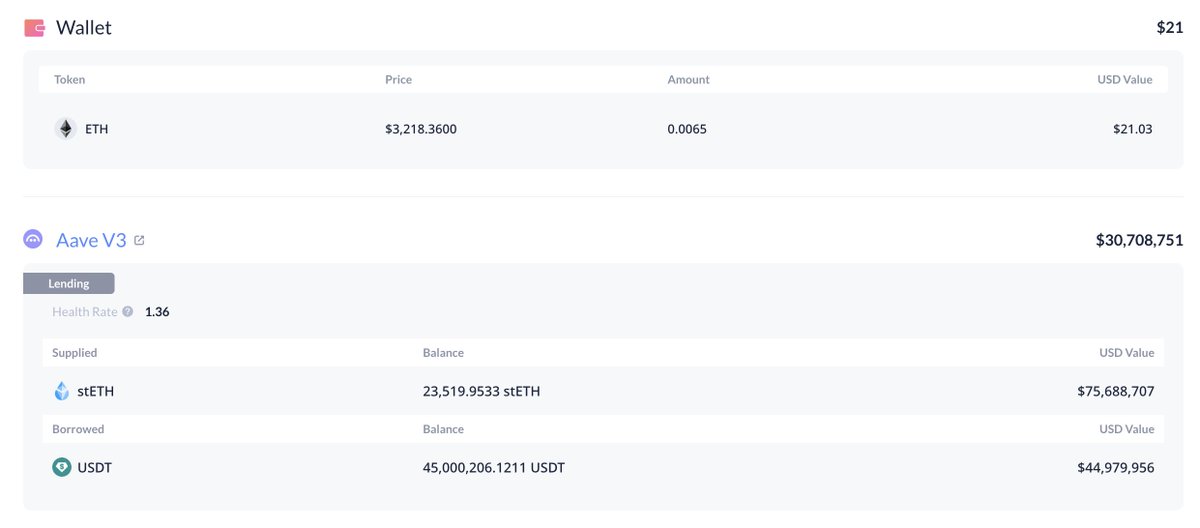1200x528 pixels.
Task: Click the Borrowed section header
Action: (x=78, y=429)
